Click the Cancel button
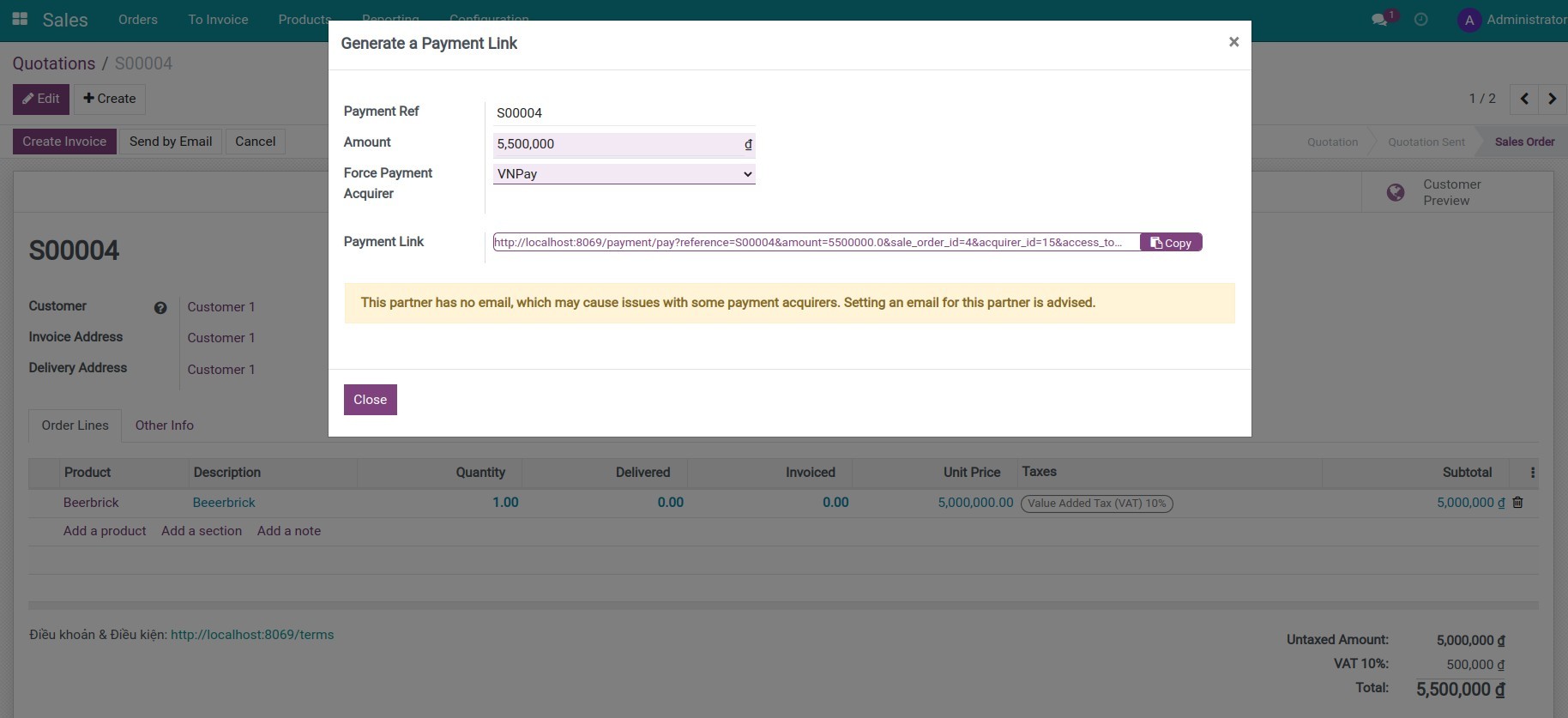 [256, 142]
